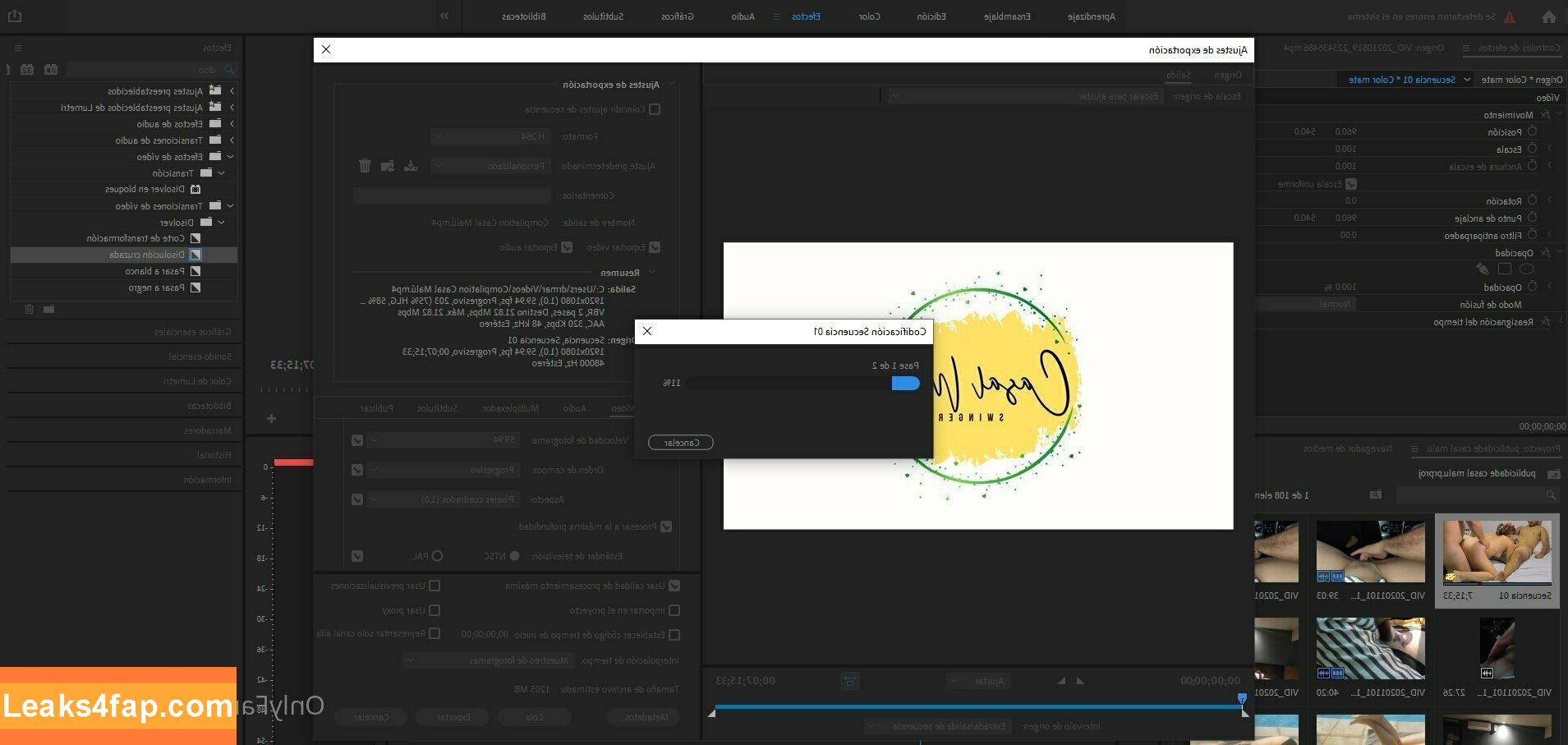Click the new custom bin folder icon in Efectos
The width and height of the screenshot is (1568, 745).
tap(49, 309)
